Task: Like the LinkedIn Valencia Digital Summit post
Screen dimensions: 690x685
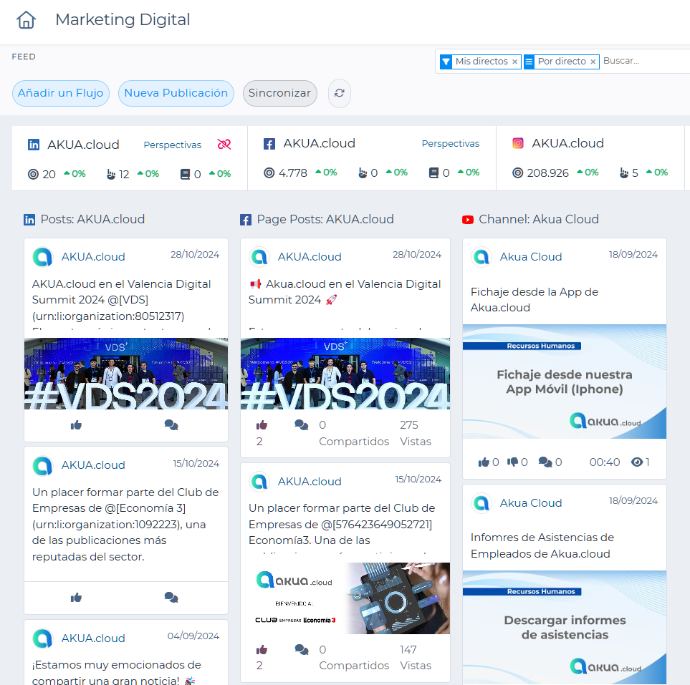Action: tap(76, 424)
